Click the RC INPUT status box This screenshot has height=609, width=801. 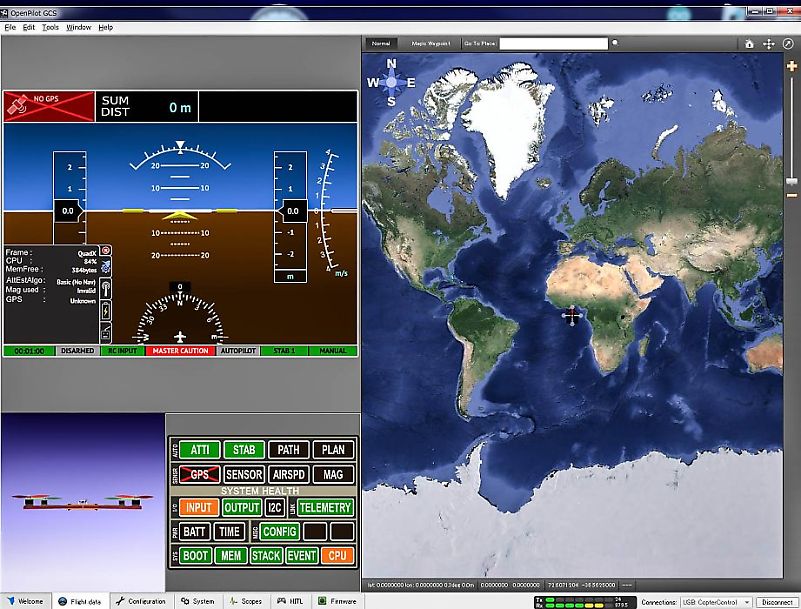coord(123,351)
